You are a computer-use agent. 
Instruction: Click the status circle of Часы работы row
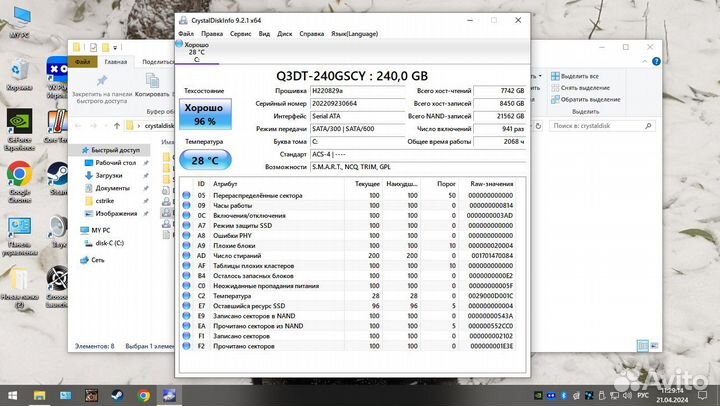coord(186,205)
